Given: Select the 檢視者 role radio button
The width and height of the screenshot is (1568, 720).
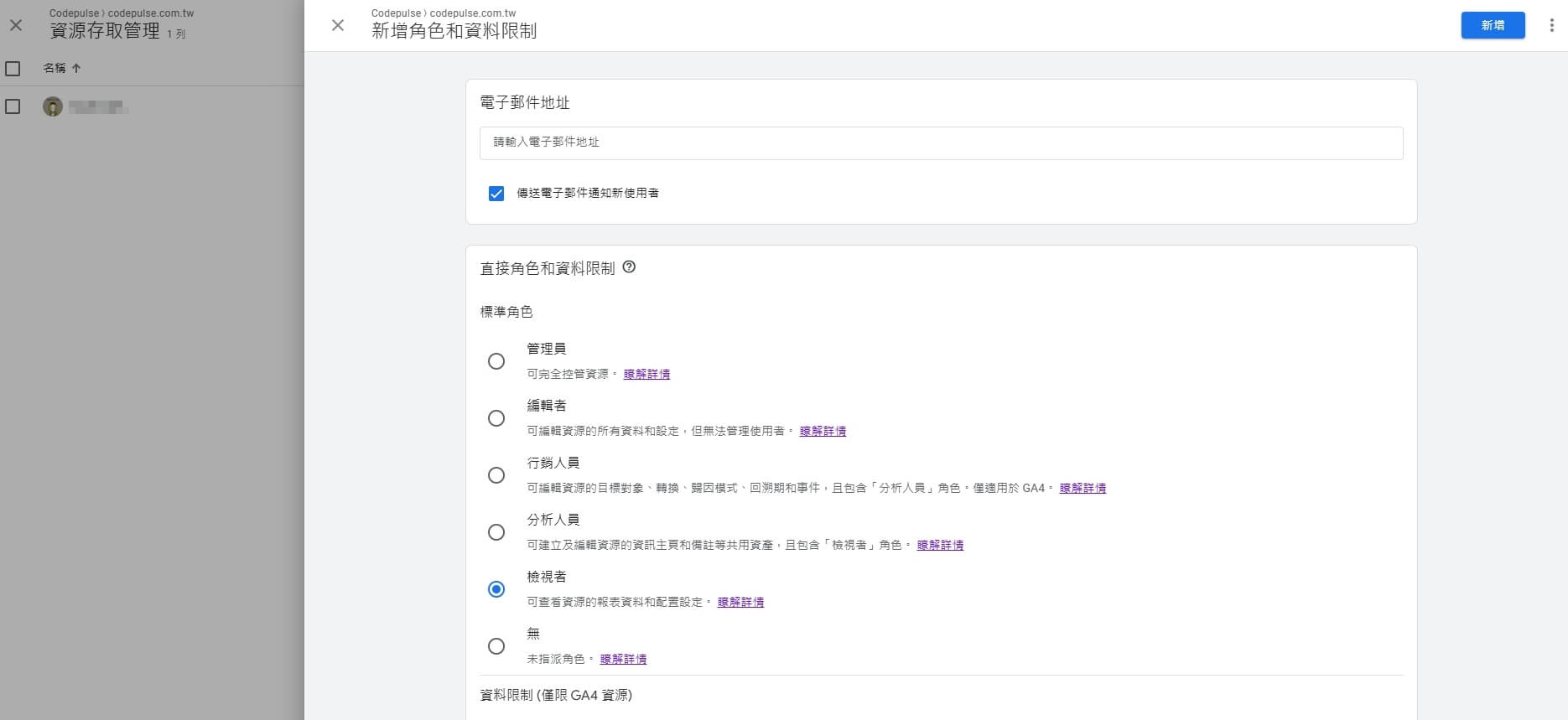Looking at the screenshot, I should point(496,589).
